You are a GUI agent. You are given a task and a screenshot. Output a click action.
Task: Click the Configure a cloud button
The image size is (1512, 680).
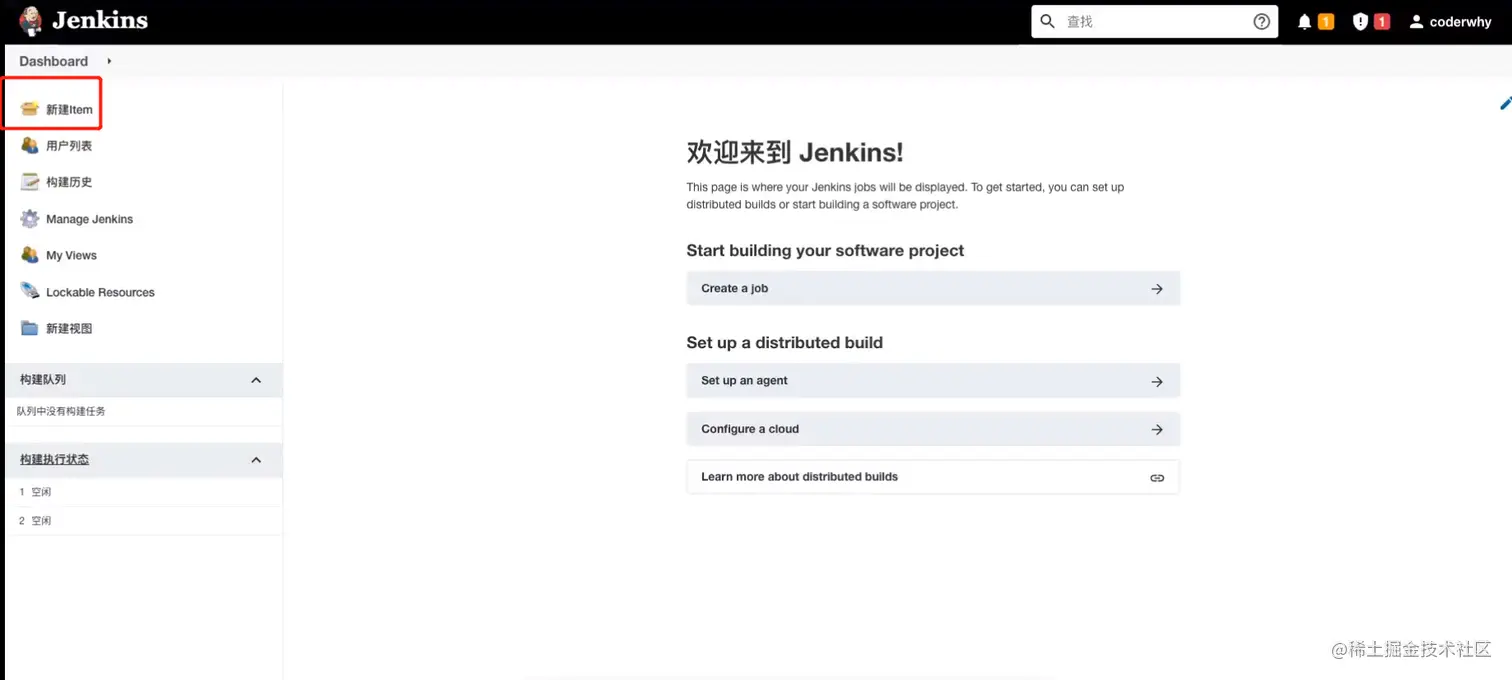click(933, 429)
